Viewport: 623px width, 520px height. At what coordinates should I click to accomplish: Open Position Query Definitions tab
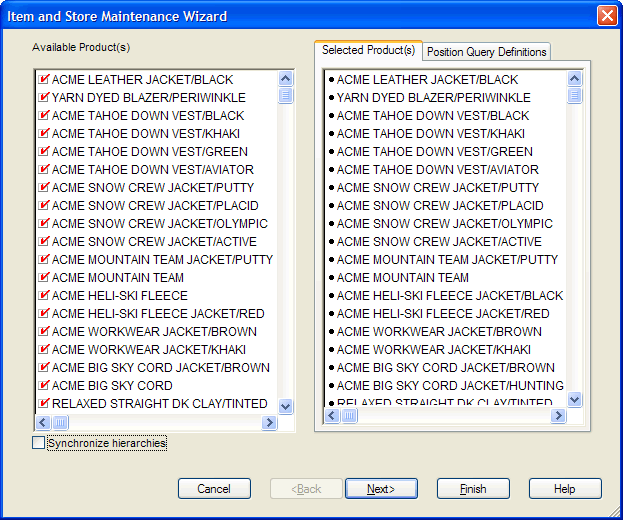coord(486,52)
